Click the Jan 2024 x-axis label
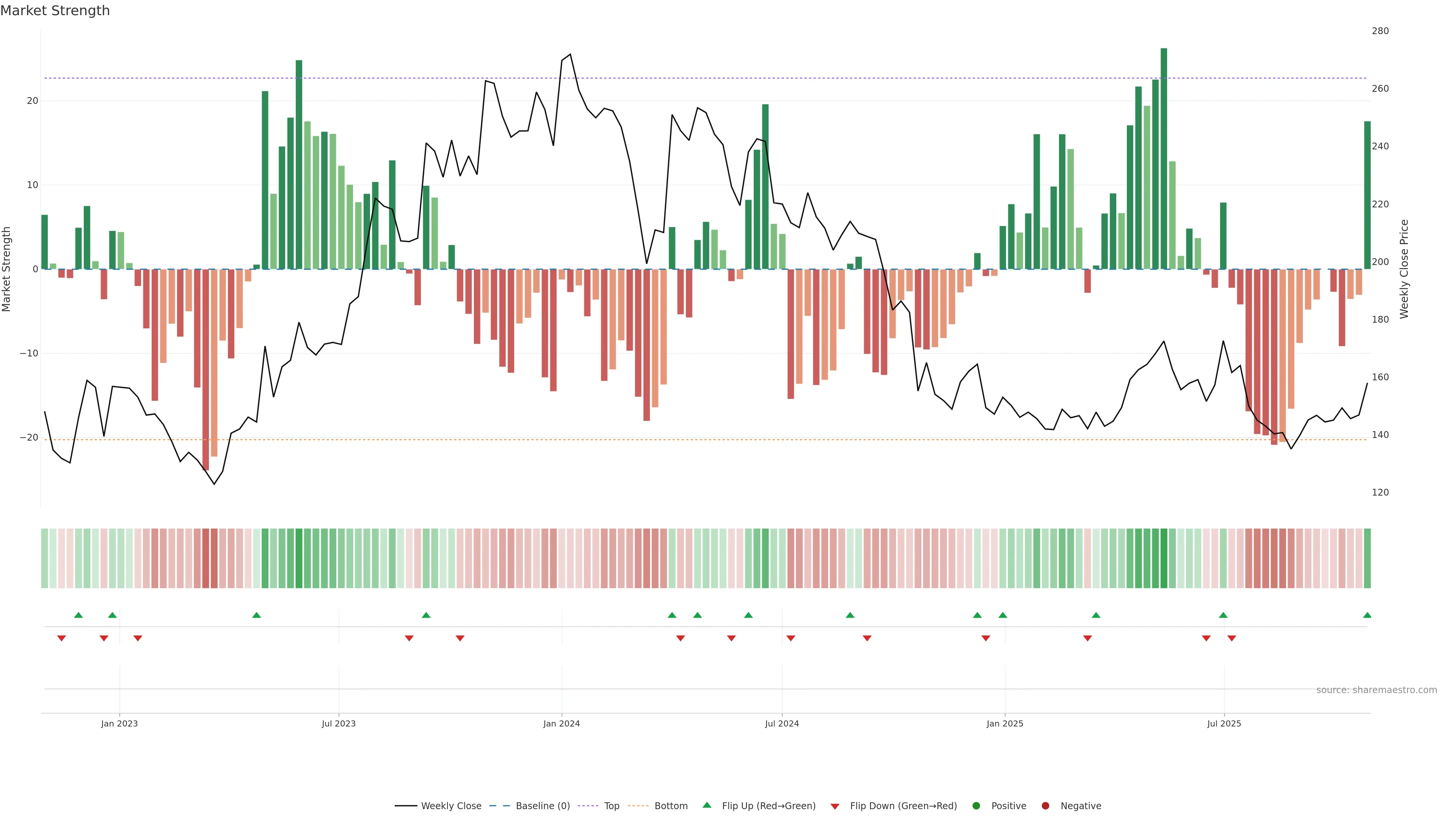This screenshot has height=819, width=1456. click(561, 723)
